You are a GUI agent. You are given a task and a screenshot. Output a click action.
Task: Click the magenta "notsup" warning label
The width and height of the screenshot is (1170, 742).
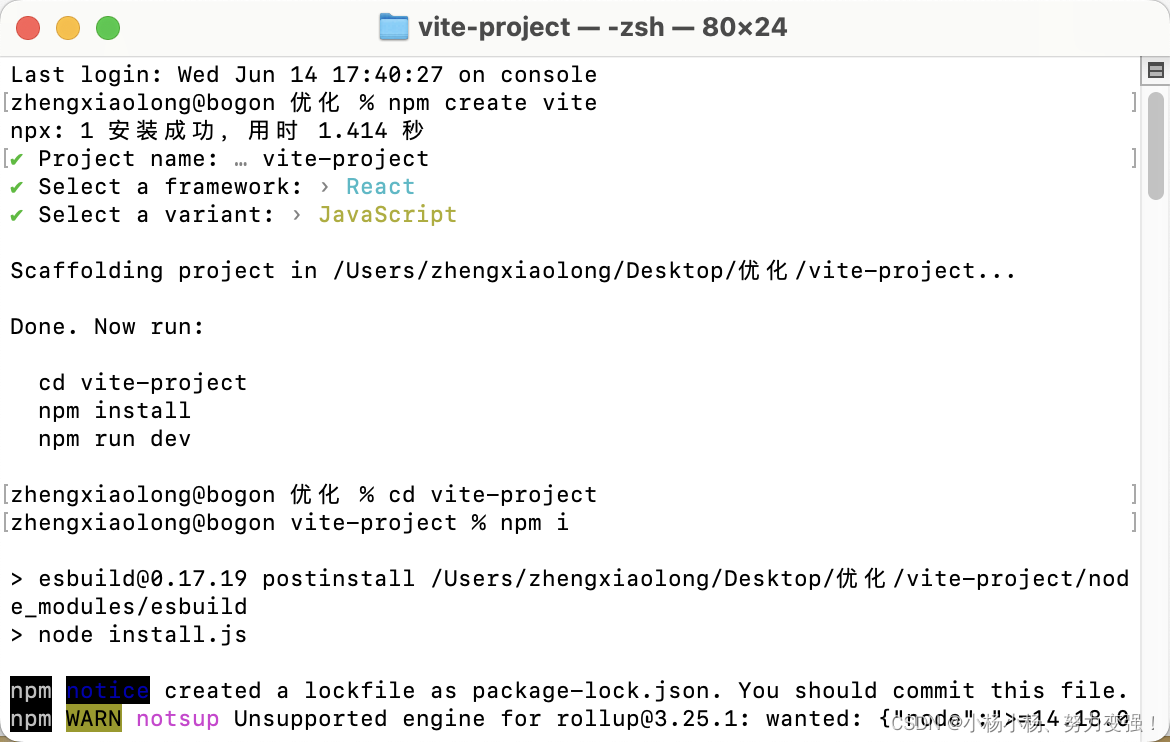(178, 718)
